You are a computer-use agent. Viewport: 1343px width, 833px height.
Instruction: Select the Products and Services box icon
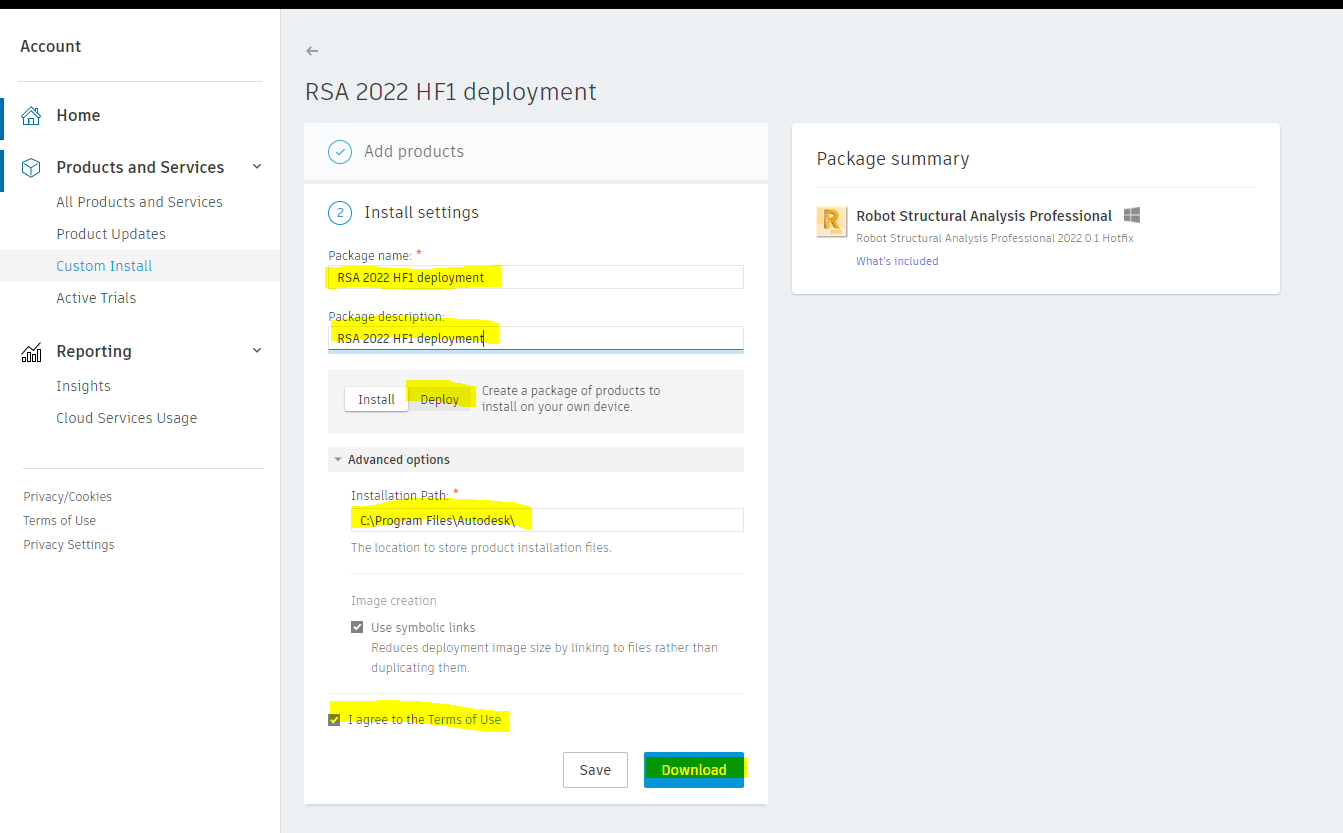point(31,166)
